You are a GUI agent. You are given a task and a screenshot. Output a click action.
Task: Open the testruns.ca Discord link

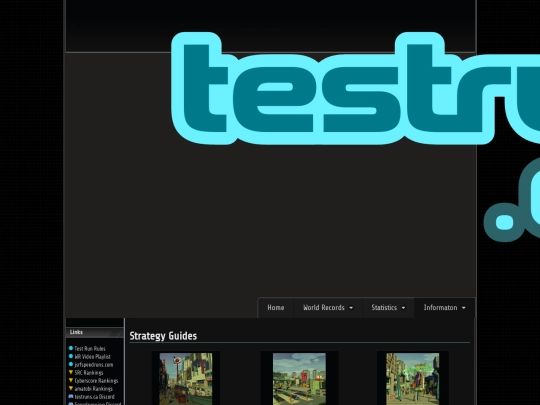[x=94, y=397]
